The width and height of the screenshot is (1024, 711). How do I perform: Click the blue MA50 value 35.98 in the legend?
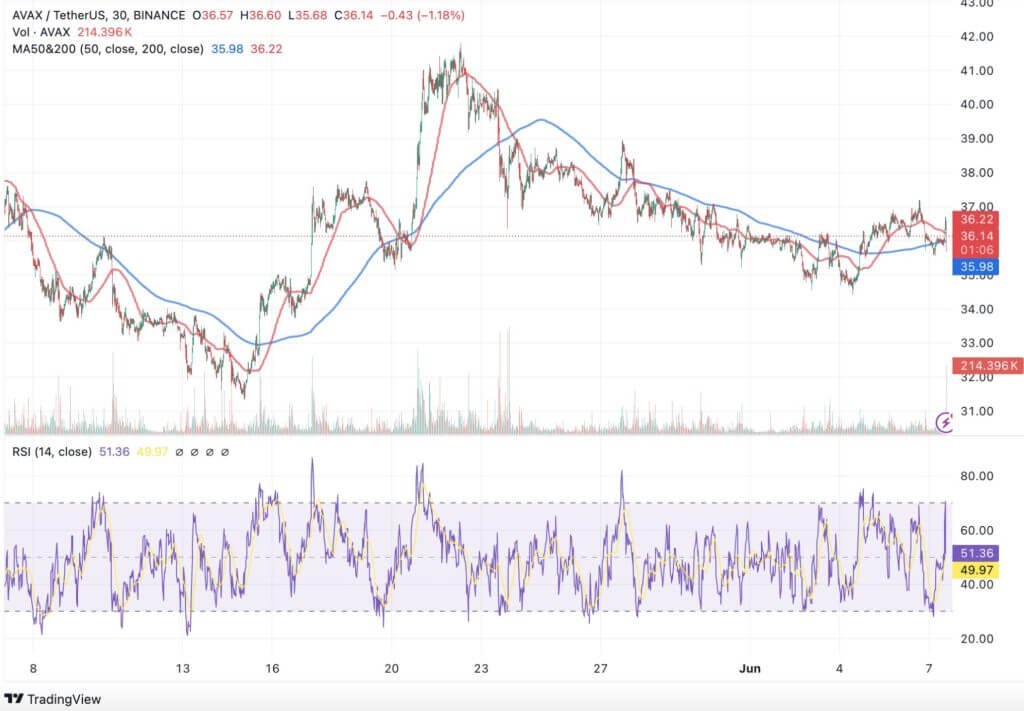click(227, 49)
